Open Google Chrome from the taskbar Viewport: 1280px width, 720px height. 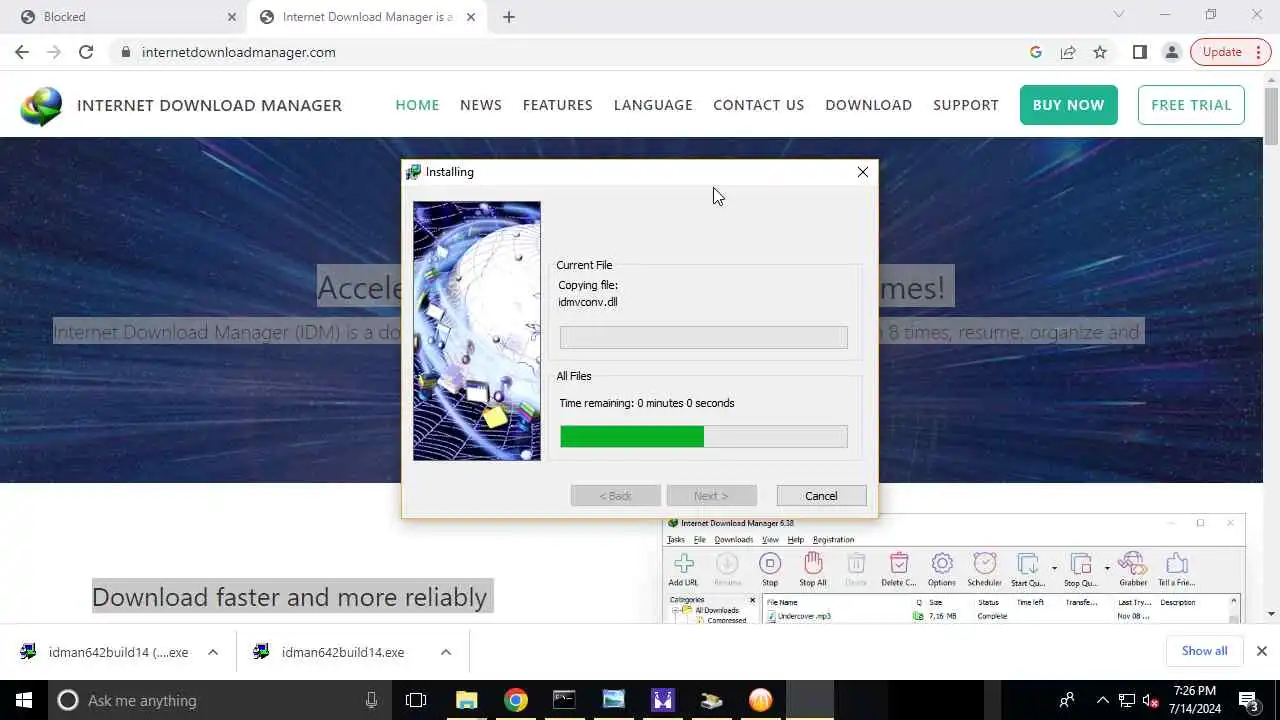pyautogui.click(x=515, y=700)
